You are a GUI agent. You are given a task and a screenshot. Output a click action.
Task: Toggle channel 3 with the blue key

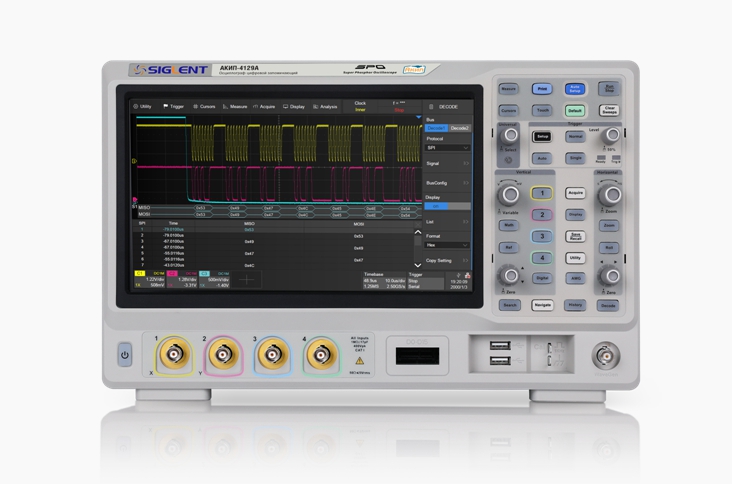click(x=542, y=236)
